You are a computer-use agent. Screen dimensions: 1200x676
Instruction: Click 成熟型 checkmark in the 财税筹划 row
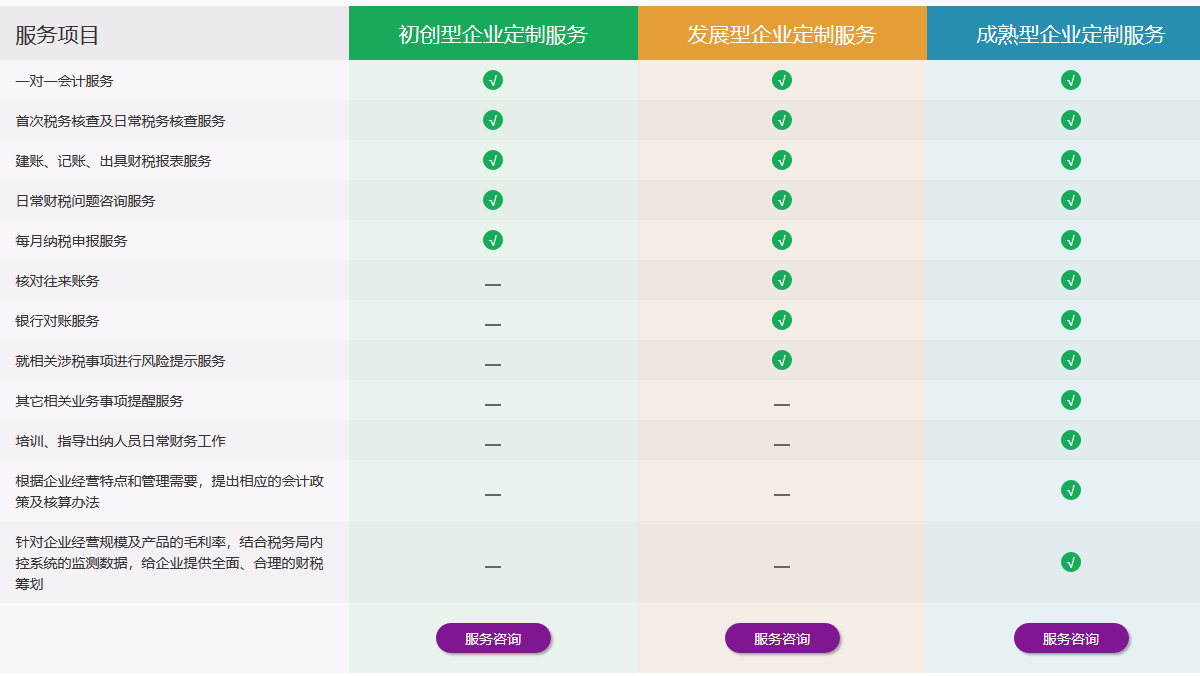tap(1071, 562)
